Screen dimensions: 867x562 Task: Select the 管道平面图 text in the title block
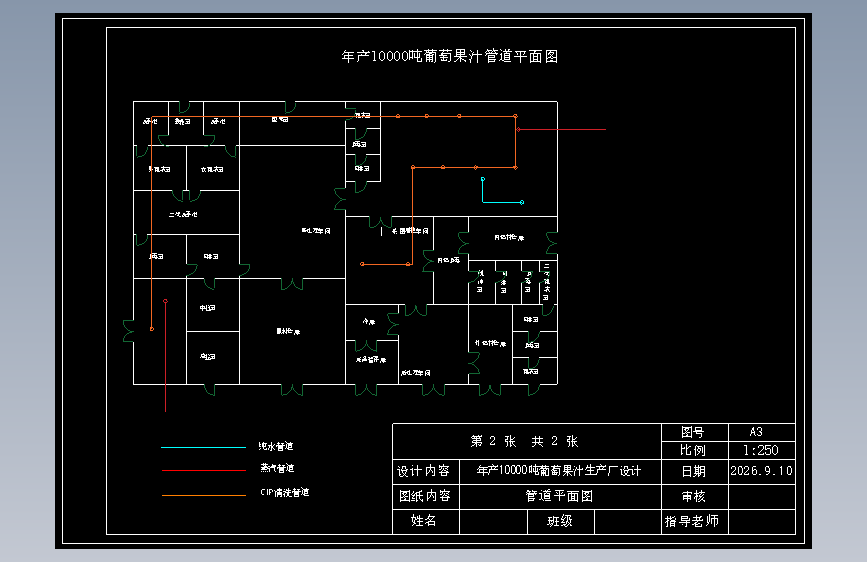pos(559,496)
